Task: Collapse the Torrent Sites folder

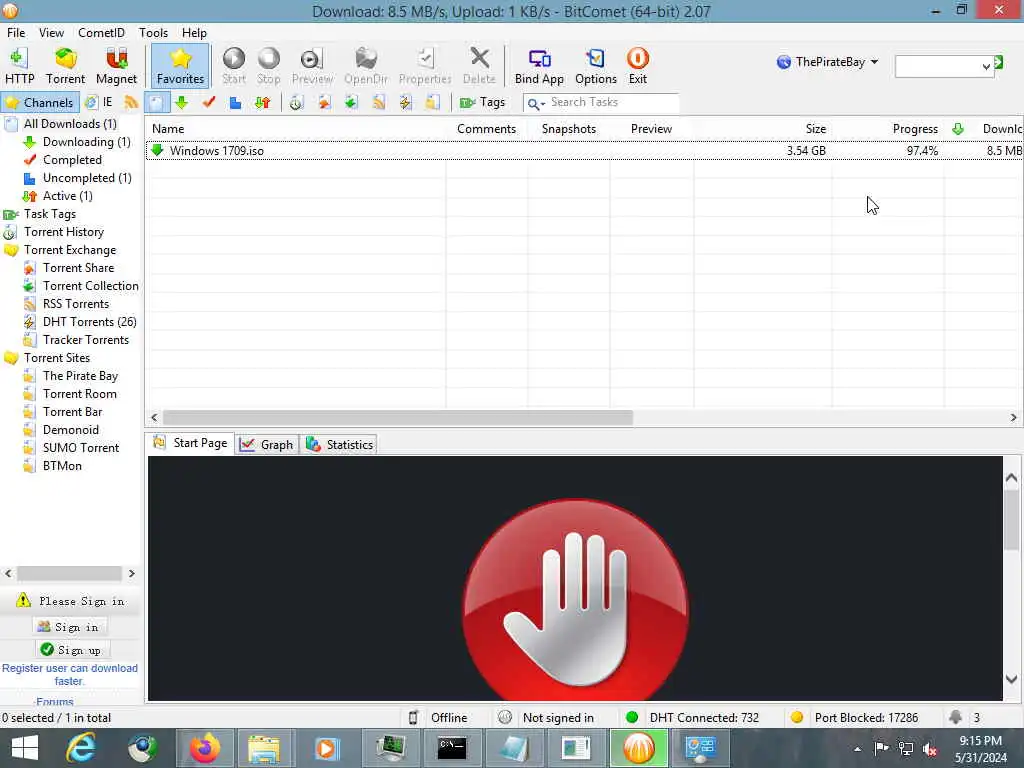Action: (57, 358)
